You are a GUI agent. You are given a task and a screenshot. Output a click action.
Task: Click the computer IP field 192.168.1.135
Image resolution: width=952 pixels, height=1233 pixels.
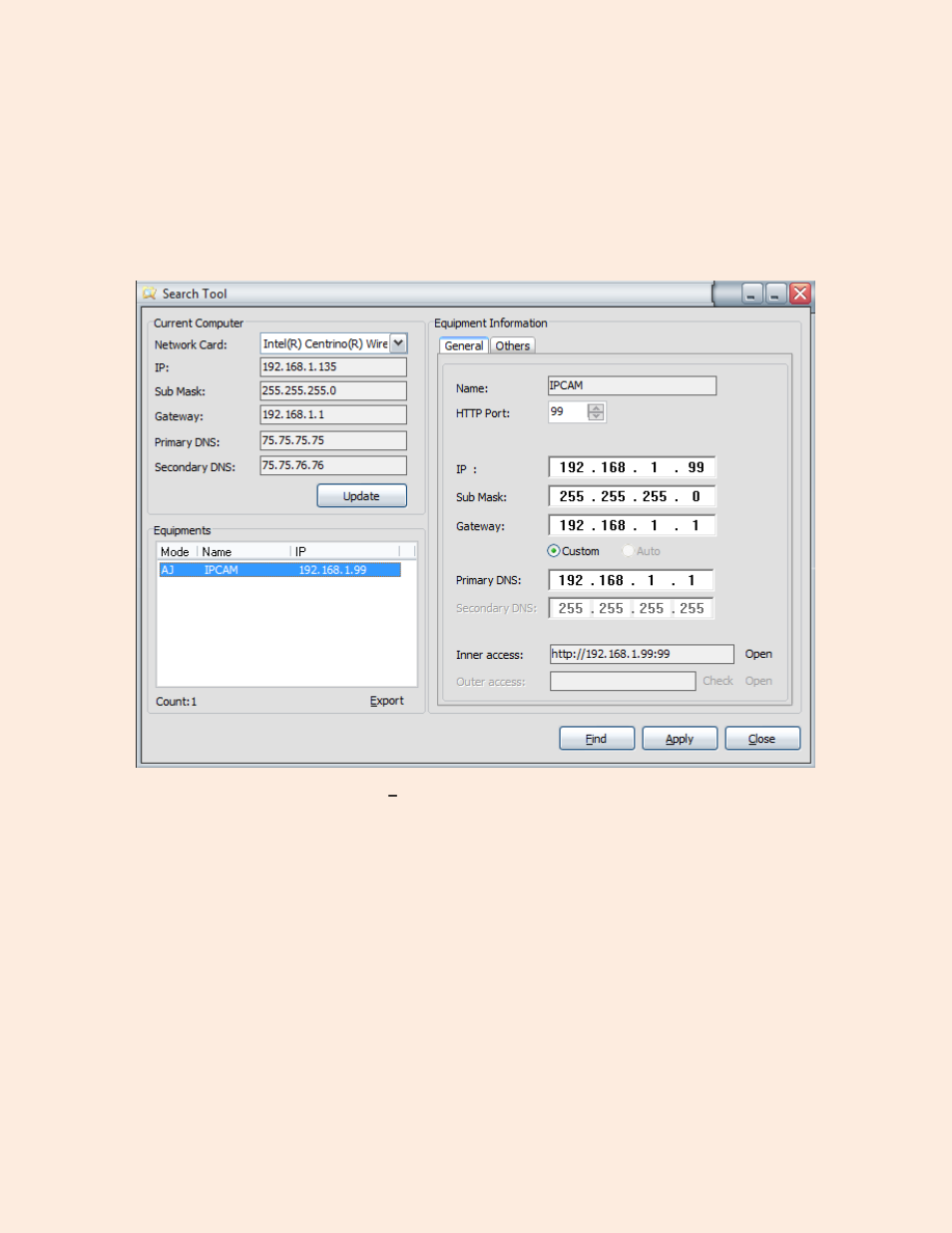point(333,367)
